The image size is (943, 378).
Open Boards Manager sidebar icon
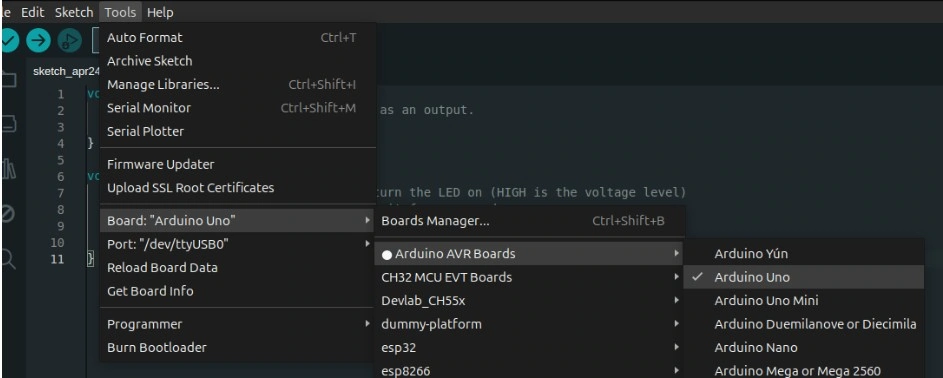(8, 124)
